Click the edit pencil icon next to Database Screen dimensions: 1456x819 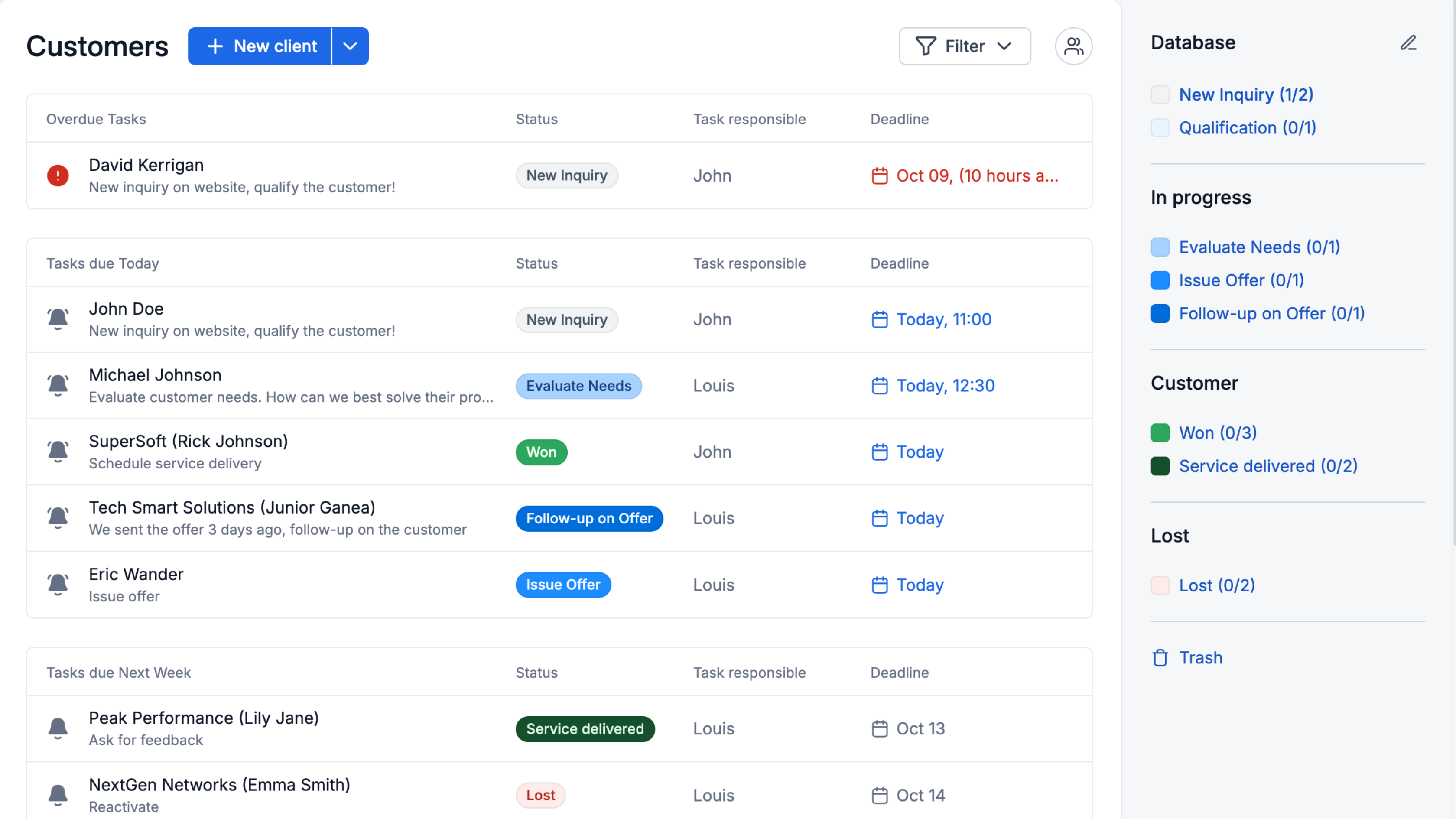tap(1408, 42)
